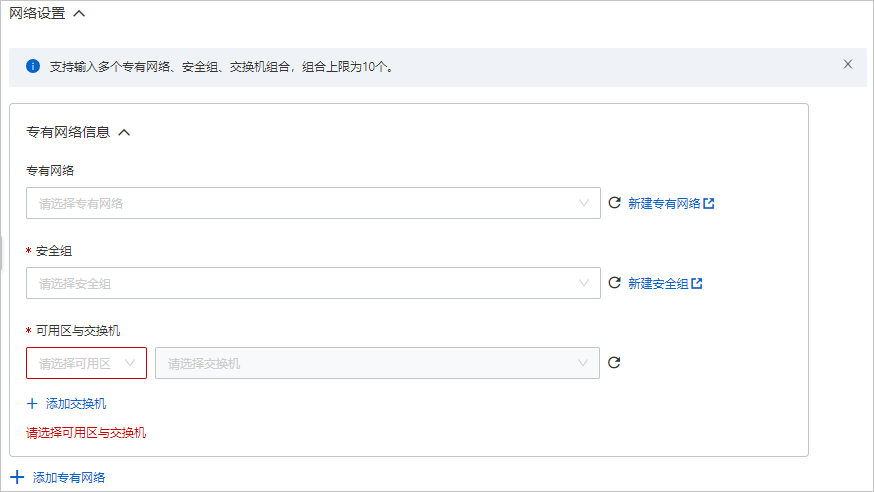The image size is (874, 492).
Task: Click the 专有网络 field label
Action: pos(50,171)
